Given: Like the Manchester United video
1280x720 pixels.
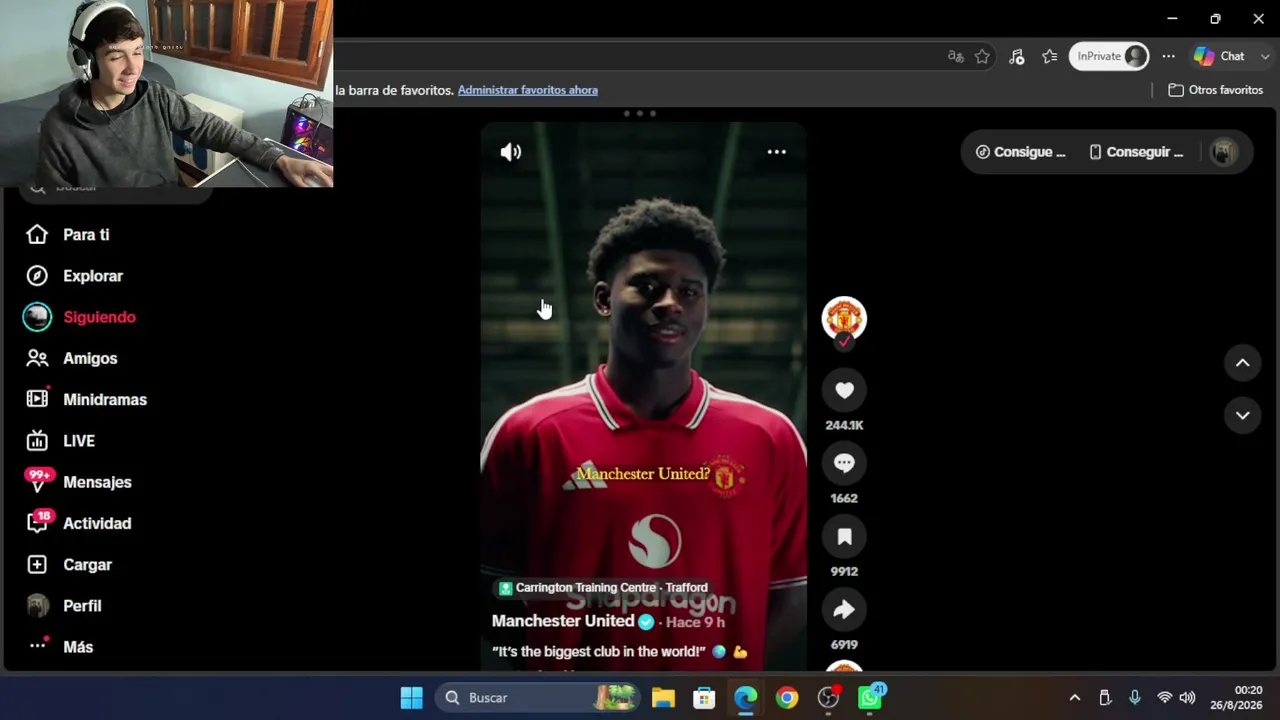Looking at the screenshot, I should pyautogui.click(x=844, y=390).
